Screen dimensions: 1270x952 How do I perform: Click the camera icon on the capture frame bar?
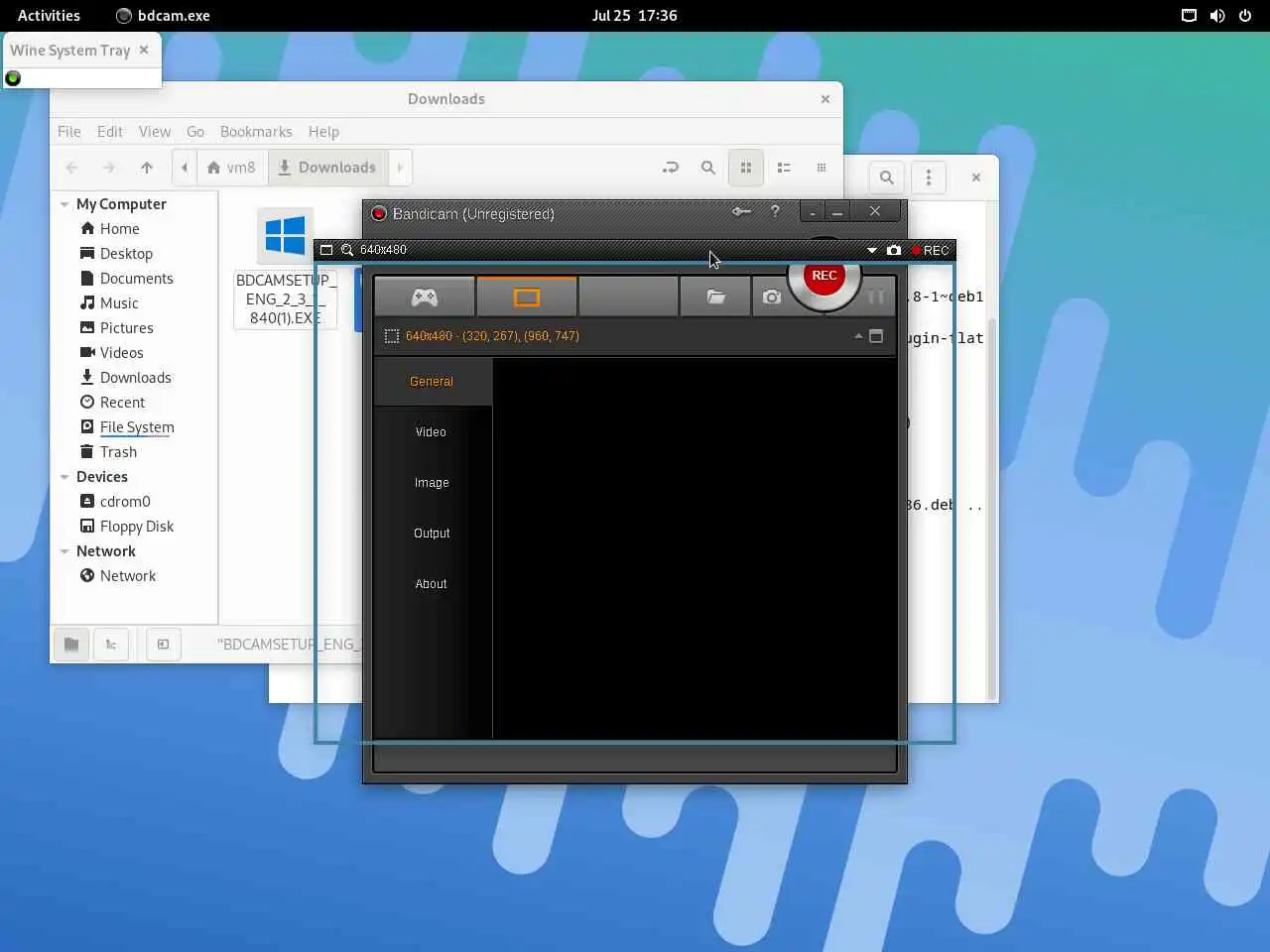[894, 250]
